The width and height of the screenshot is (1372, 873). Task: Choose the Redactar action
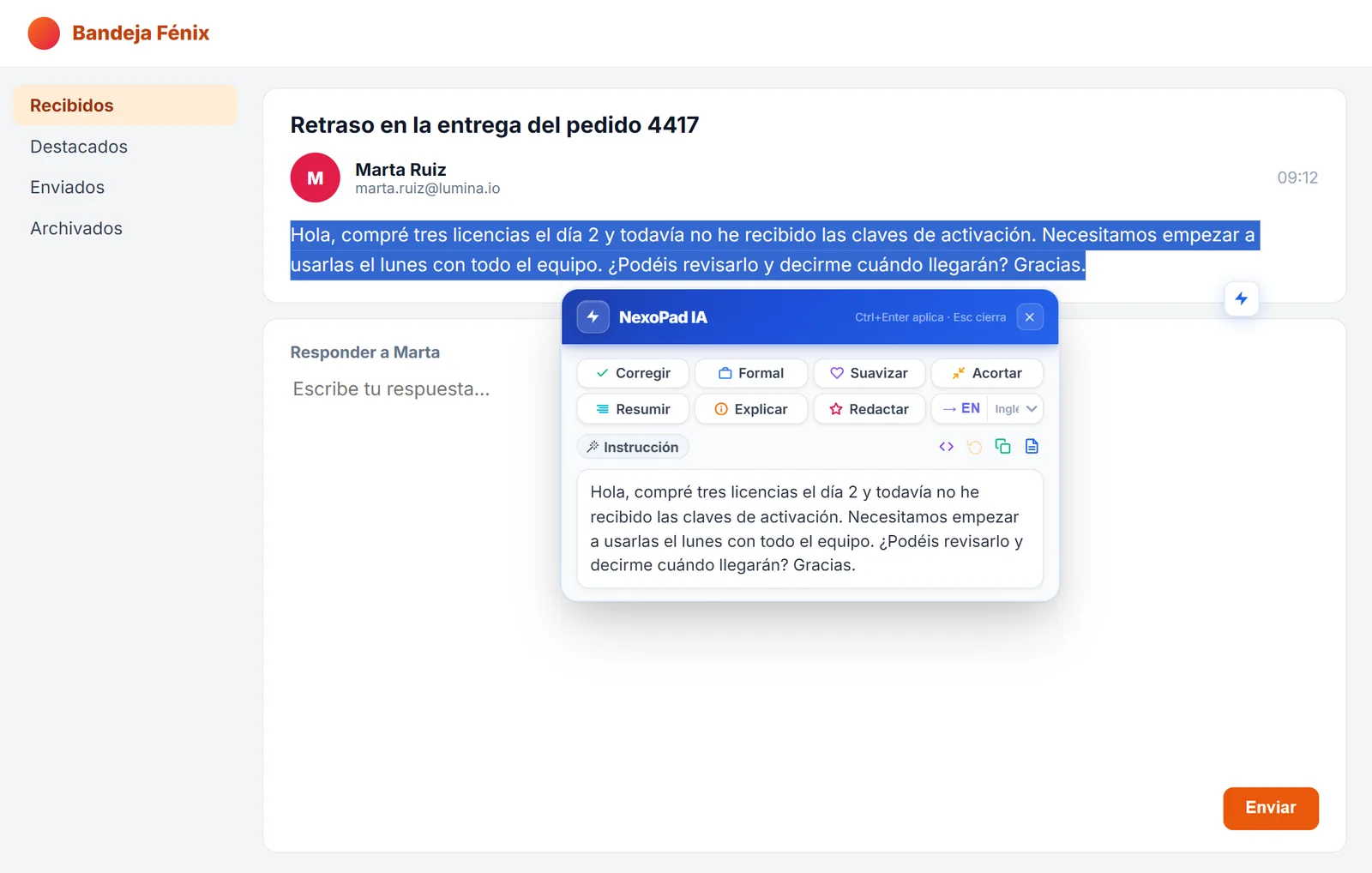pos(870,409)
